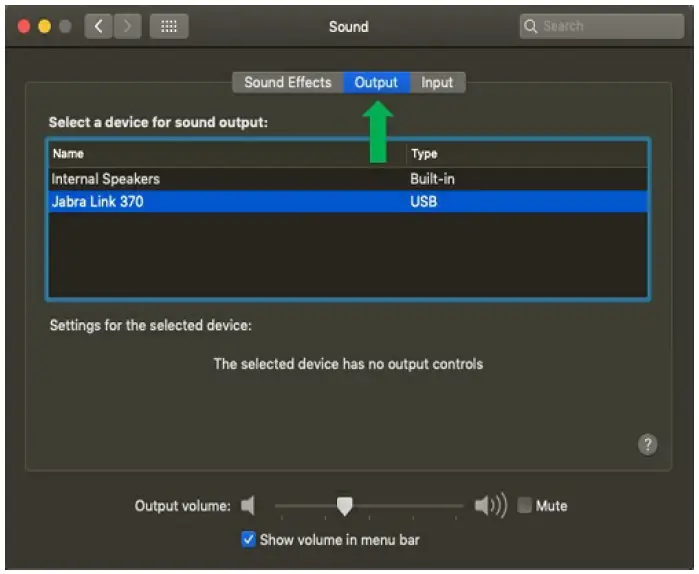Click the high volume speaker icon
699x574 pixels.
coord(490,506)
